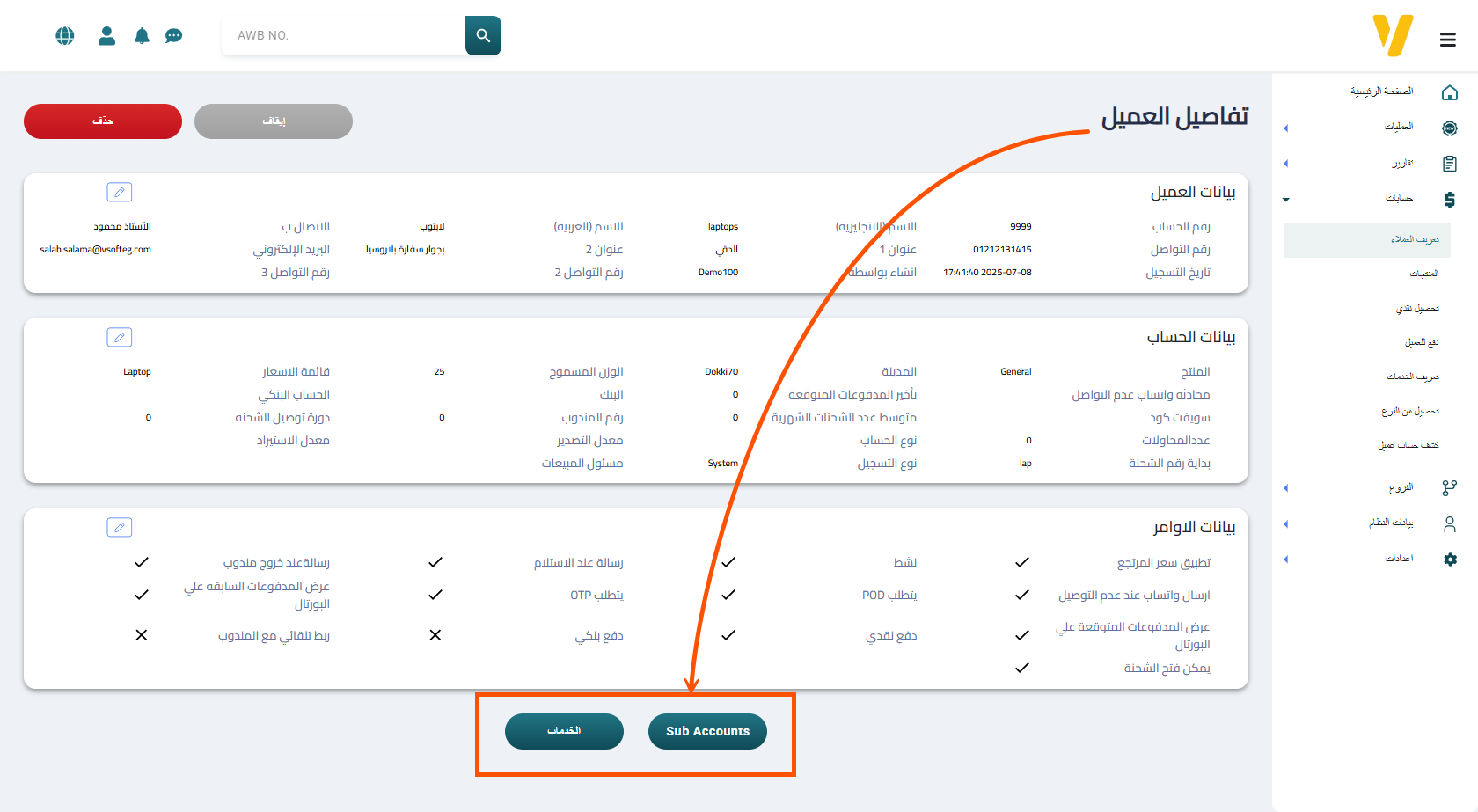Select تعريف العملاء in the sidebar
The width and height of the screenshot is (1478, 812).
tap(1414, 240)
